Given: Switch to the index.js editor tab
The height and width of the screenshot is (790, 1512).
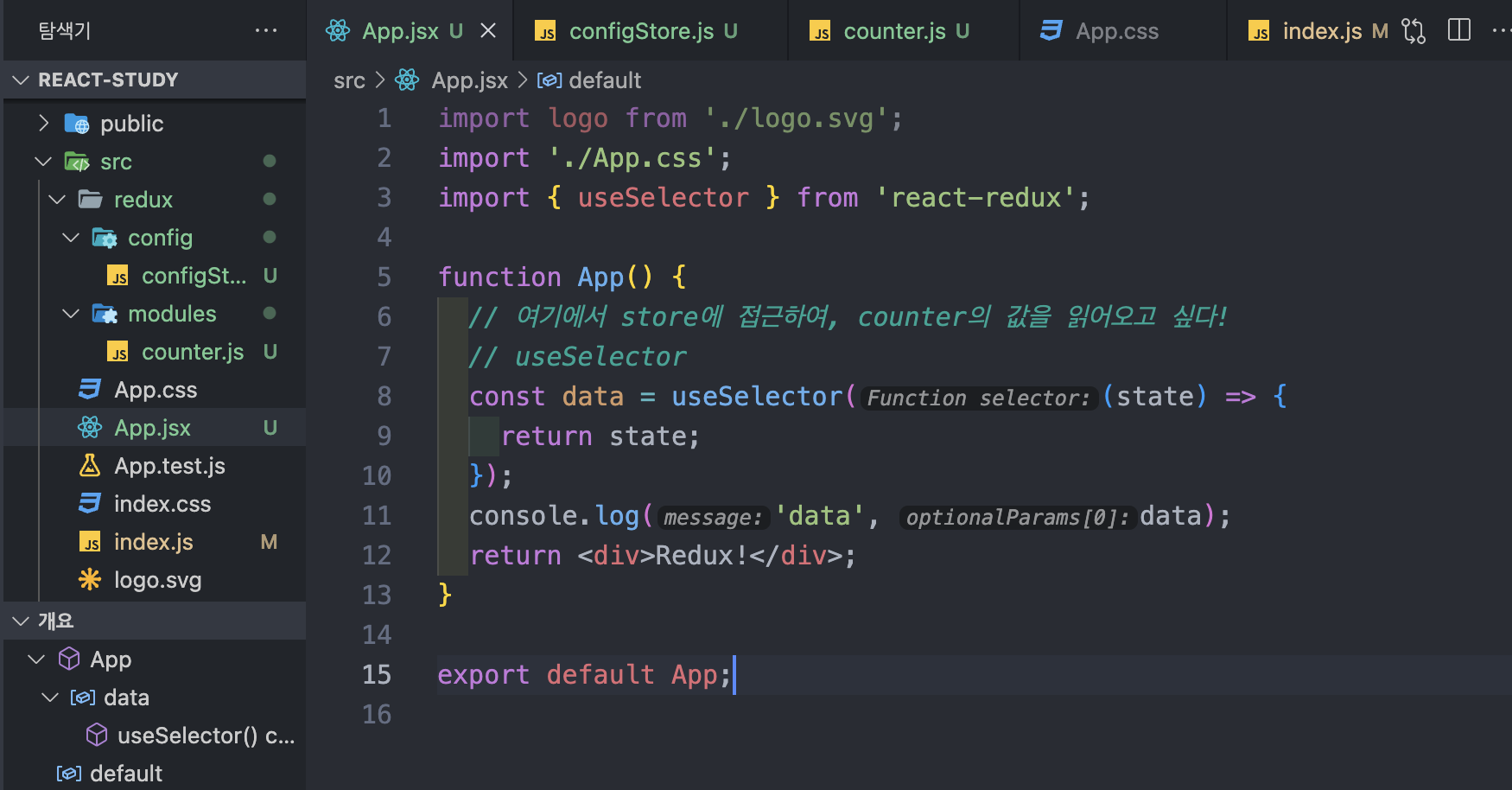Looking at the screenshot, I should click(1320, 31).
